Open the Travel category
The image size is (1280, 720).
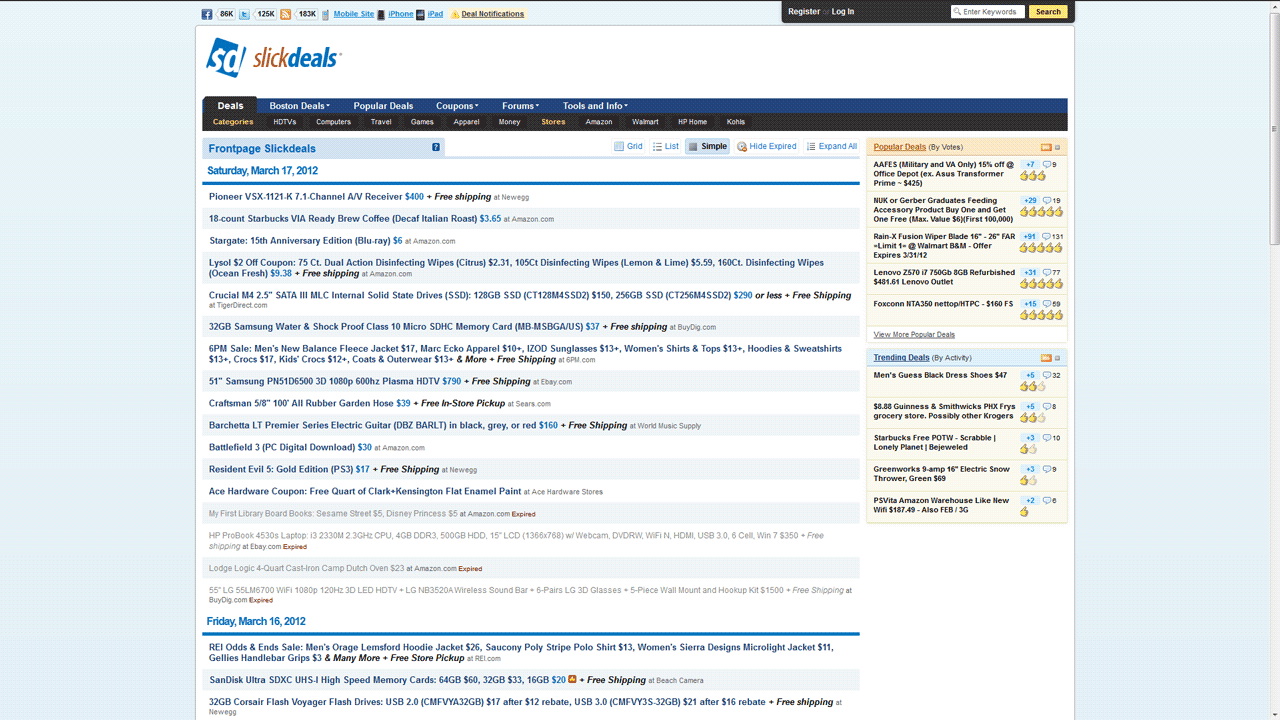381,122
